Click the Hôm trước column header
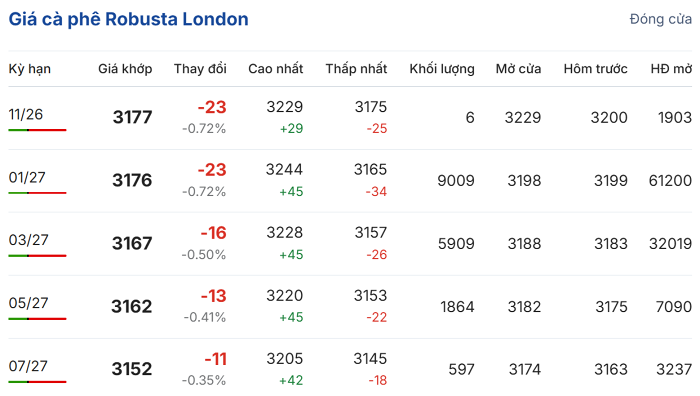This screenshot has height=396, width=700. tap(596, 69)
